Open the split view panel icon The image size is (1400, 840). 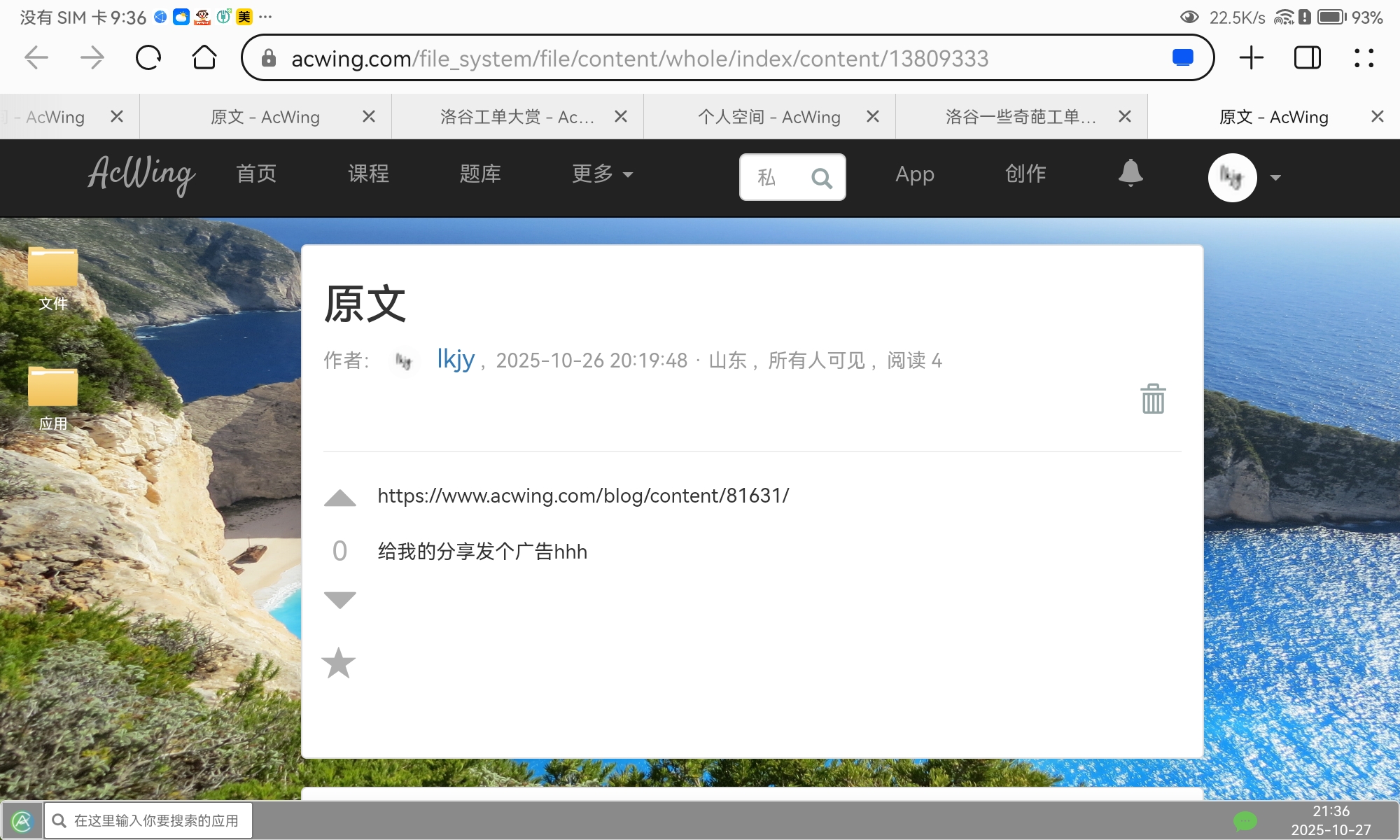[1307, 58]
